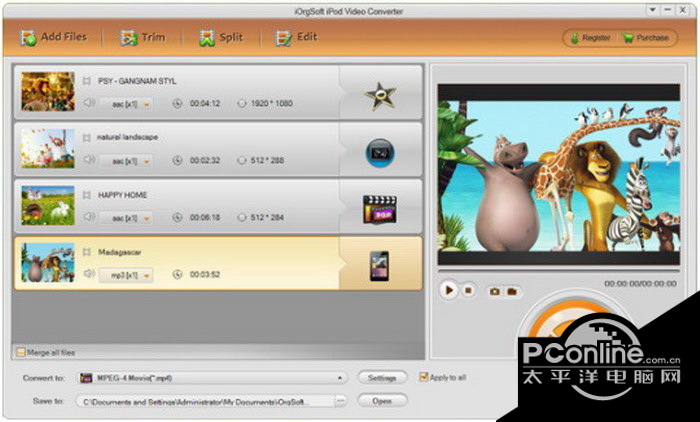Open the Split tool
This screenshot has width=700, height=422.
pos(221,38)
